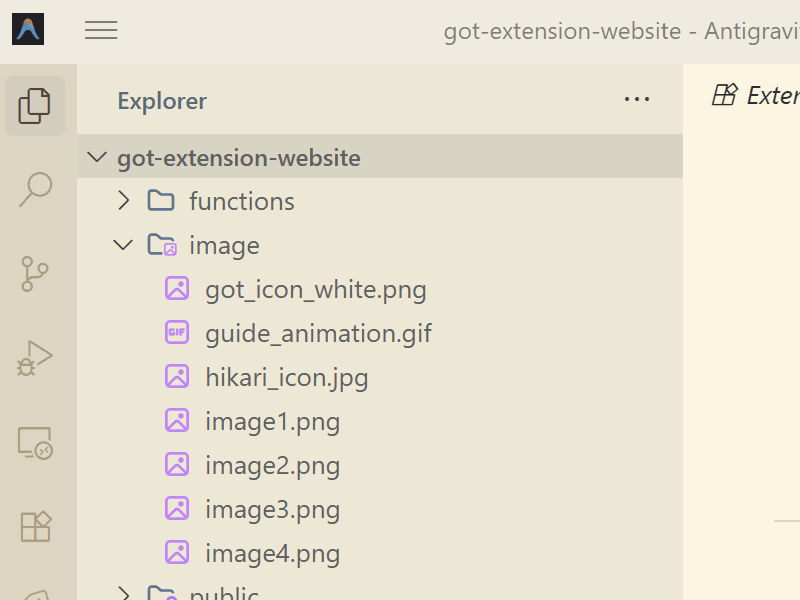800x600 pixels.
Task: Click the Explorer icon in the activity bar
Action: point(36,106)
